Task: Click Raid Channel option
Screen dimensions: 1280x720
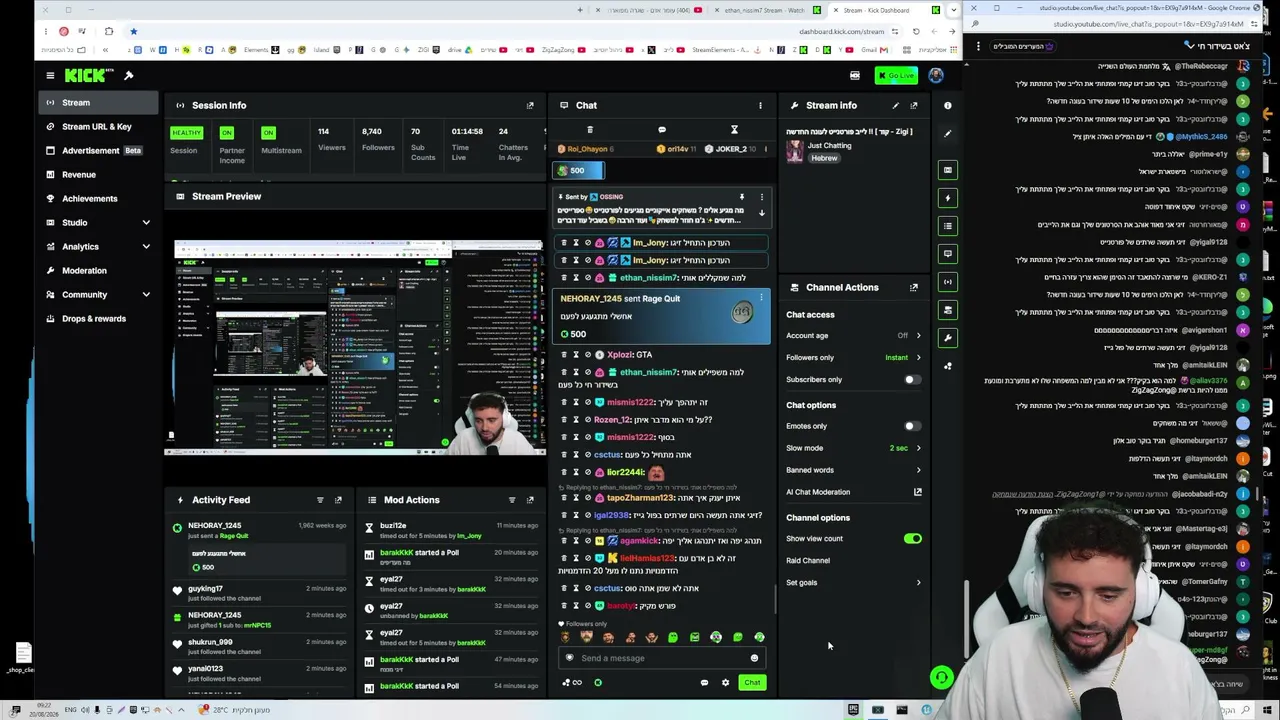Action: tap(808, 561)
